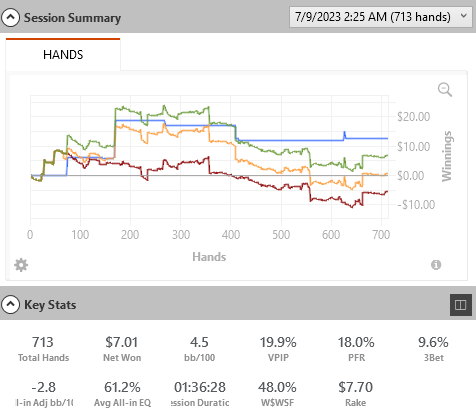
Task: Click the VPIP 19.9% stat
Action: tap(278, 349)
